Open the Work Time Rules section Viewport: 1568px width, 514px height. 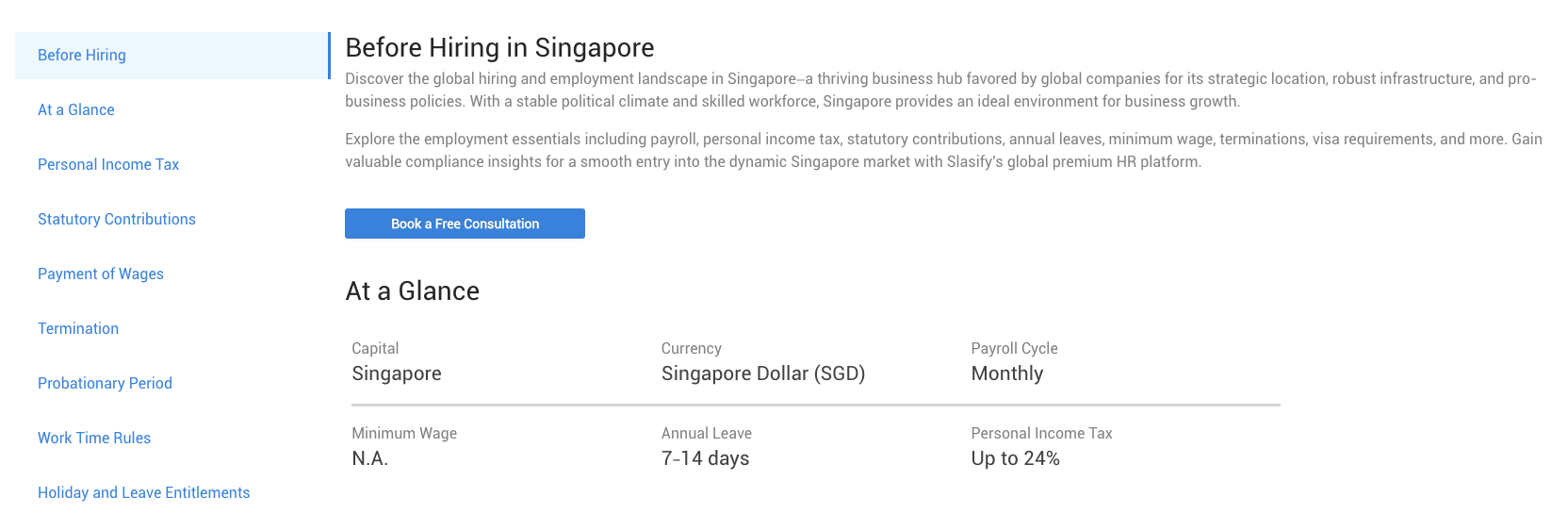pyautogui.click(x=94, y=439)
